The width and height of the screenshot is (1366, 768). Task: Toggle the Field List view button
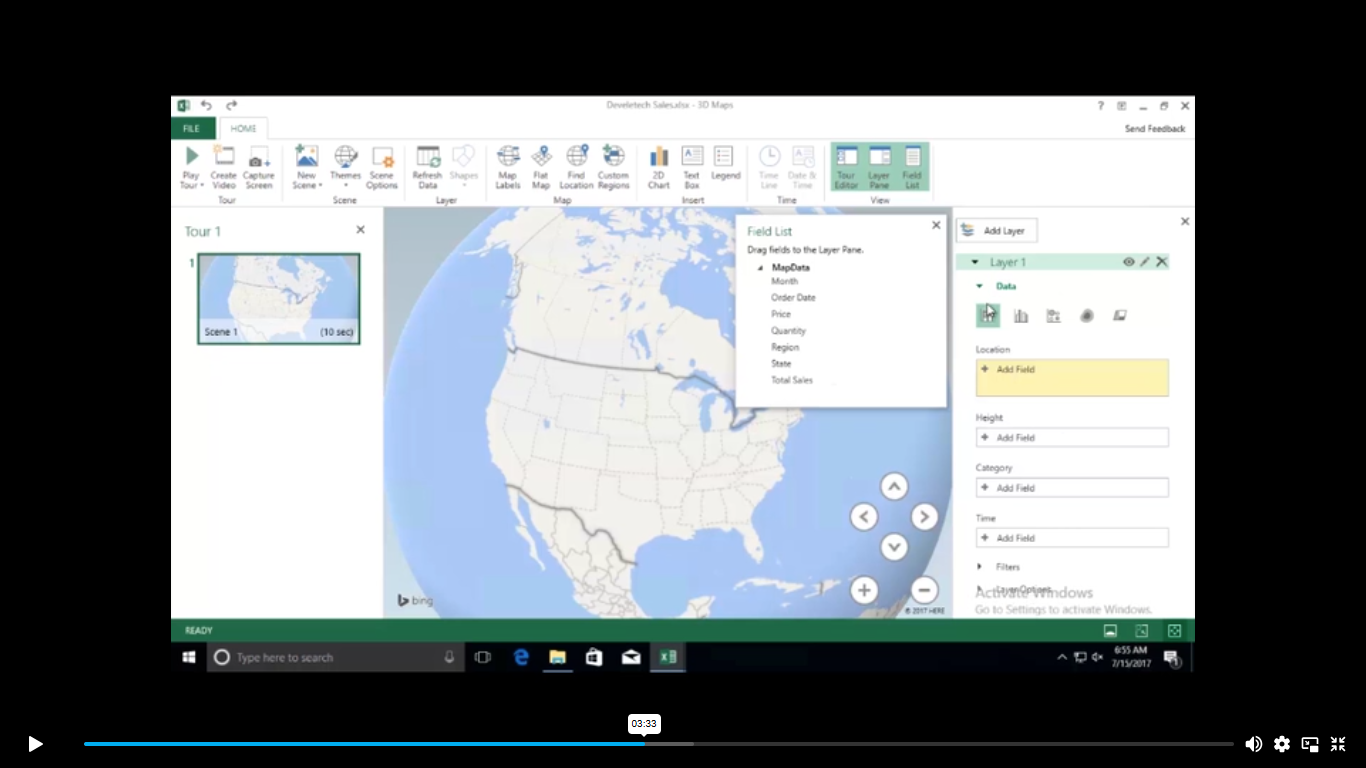tap(912, 166)
